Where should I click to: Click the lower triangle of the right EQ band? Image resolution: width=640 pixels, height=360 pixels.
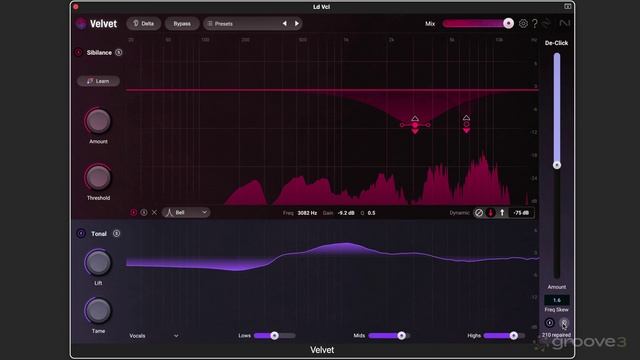[x=466, y=131]
